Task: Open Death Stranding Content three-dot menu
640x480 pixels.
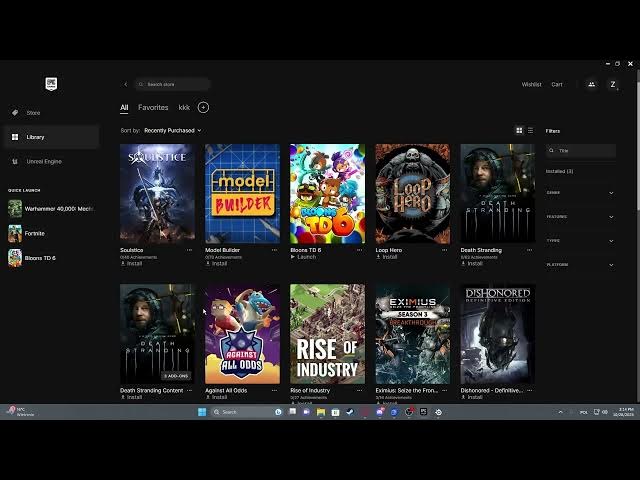Action: coord(189,391)
